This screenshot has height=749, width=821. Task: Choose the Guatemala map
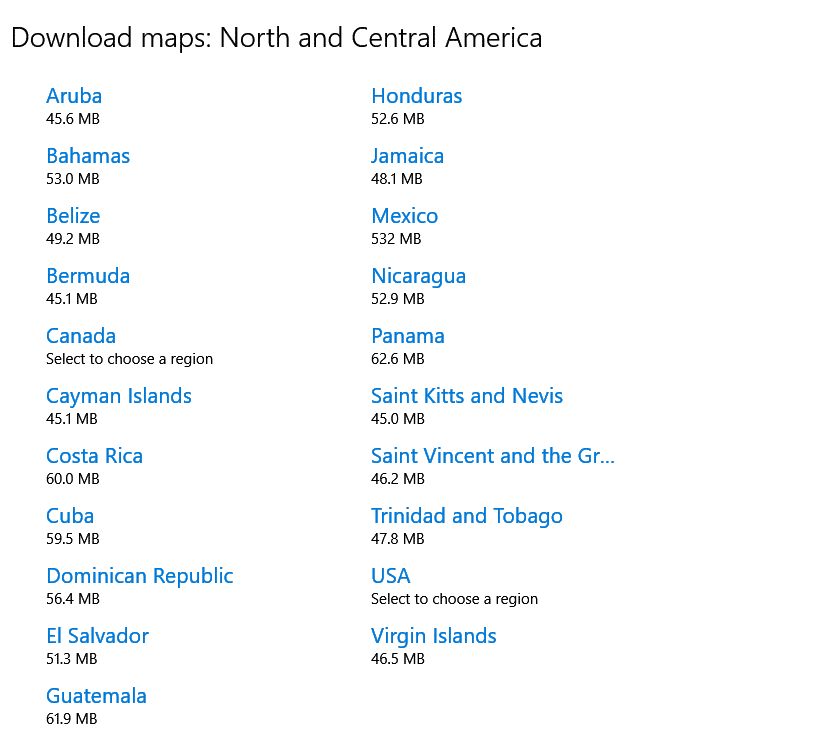[96, 696]
